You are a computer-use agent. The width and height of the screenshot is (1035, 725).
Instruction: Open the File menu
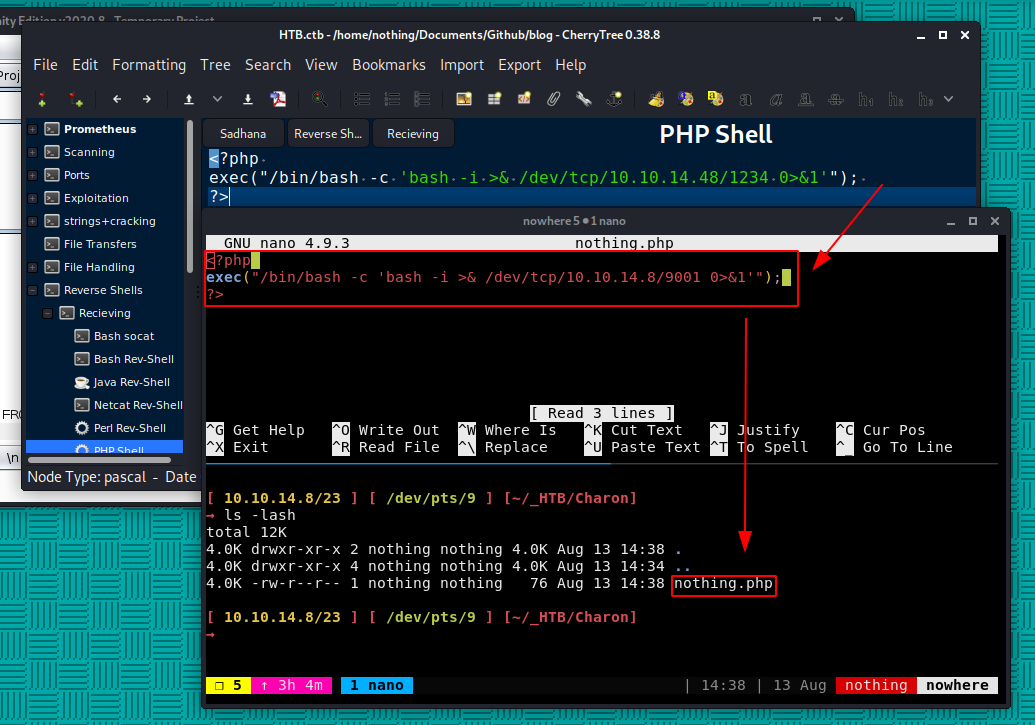pos(46,65)
